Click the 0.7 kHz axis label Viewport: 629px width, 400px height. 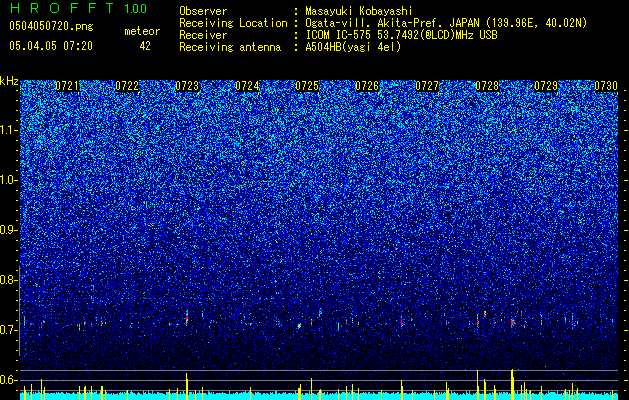[x=9, y=330]
